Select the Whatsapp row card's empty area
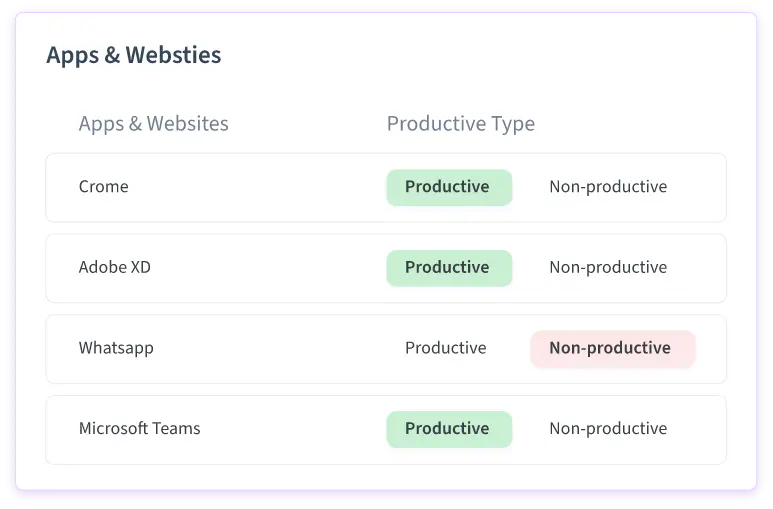The image size is (773, 509). (260, 348)
